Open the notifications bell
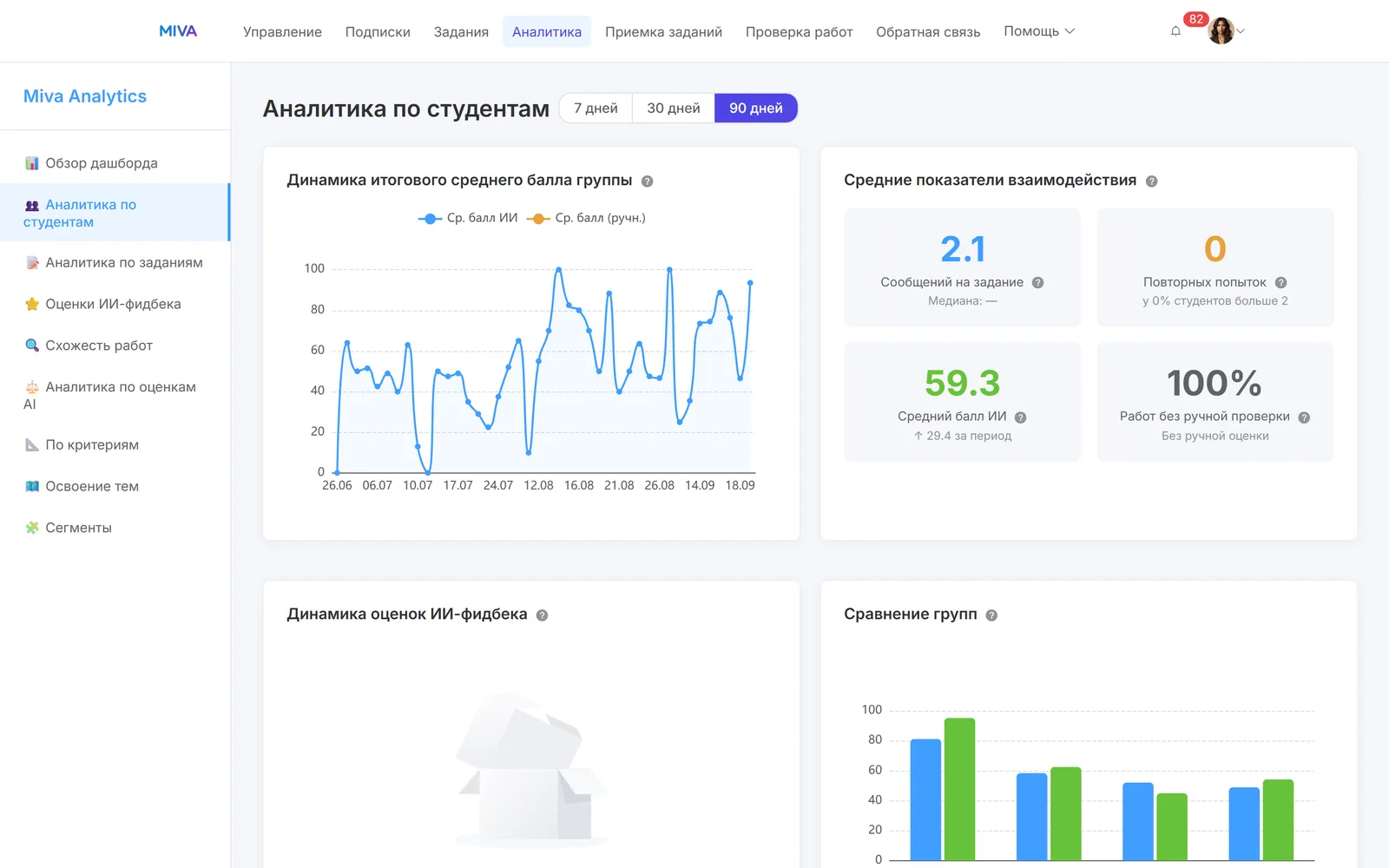 point(1175,31)
